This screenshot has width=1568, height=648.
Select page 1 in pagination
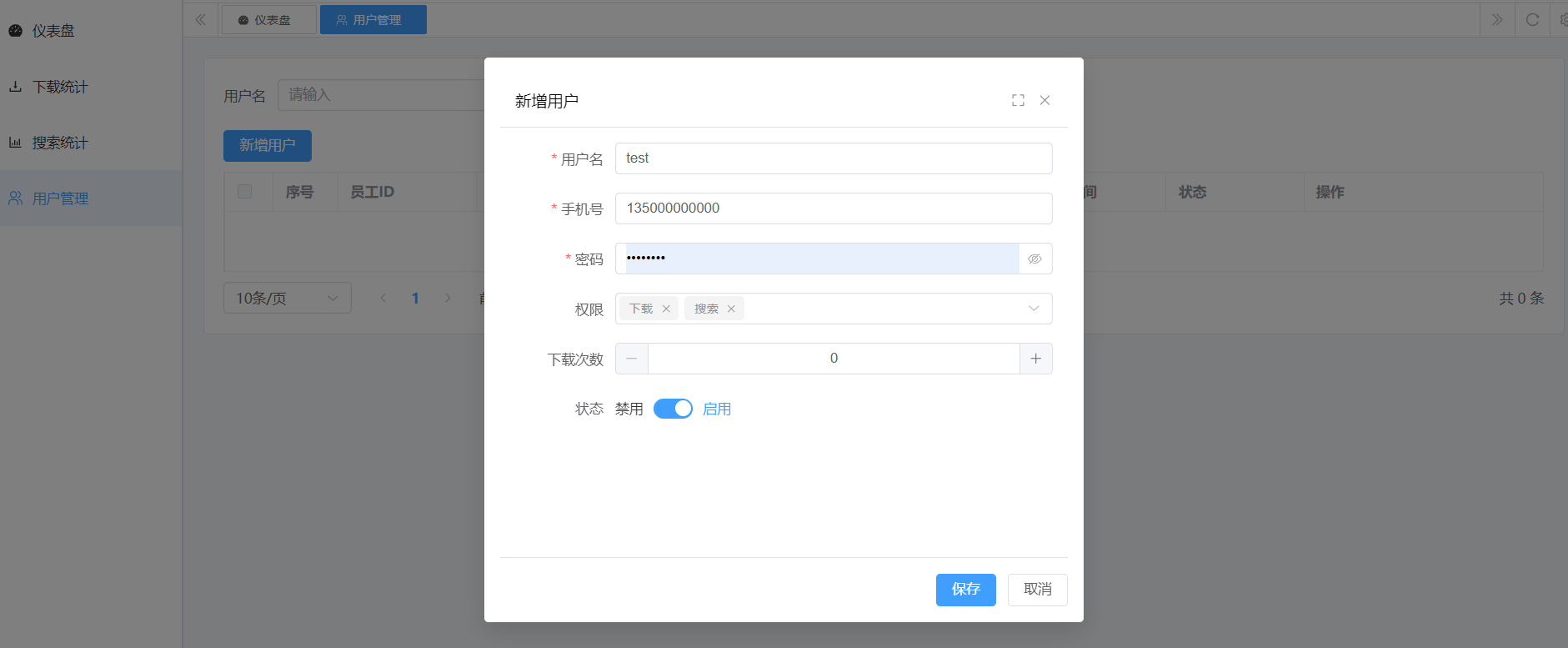(415, 298)
